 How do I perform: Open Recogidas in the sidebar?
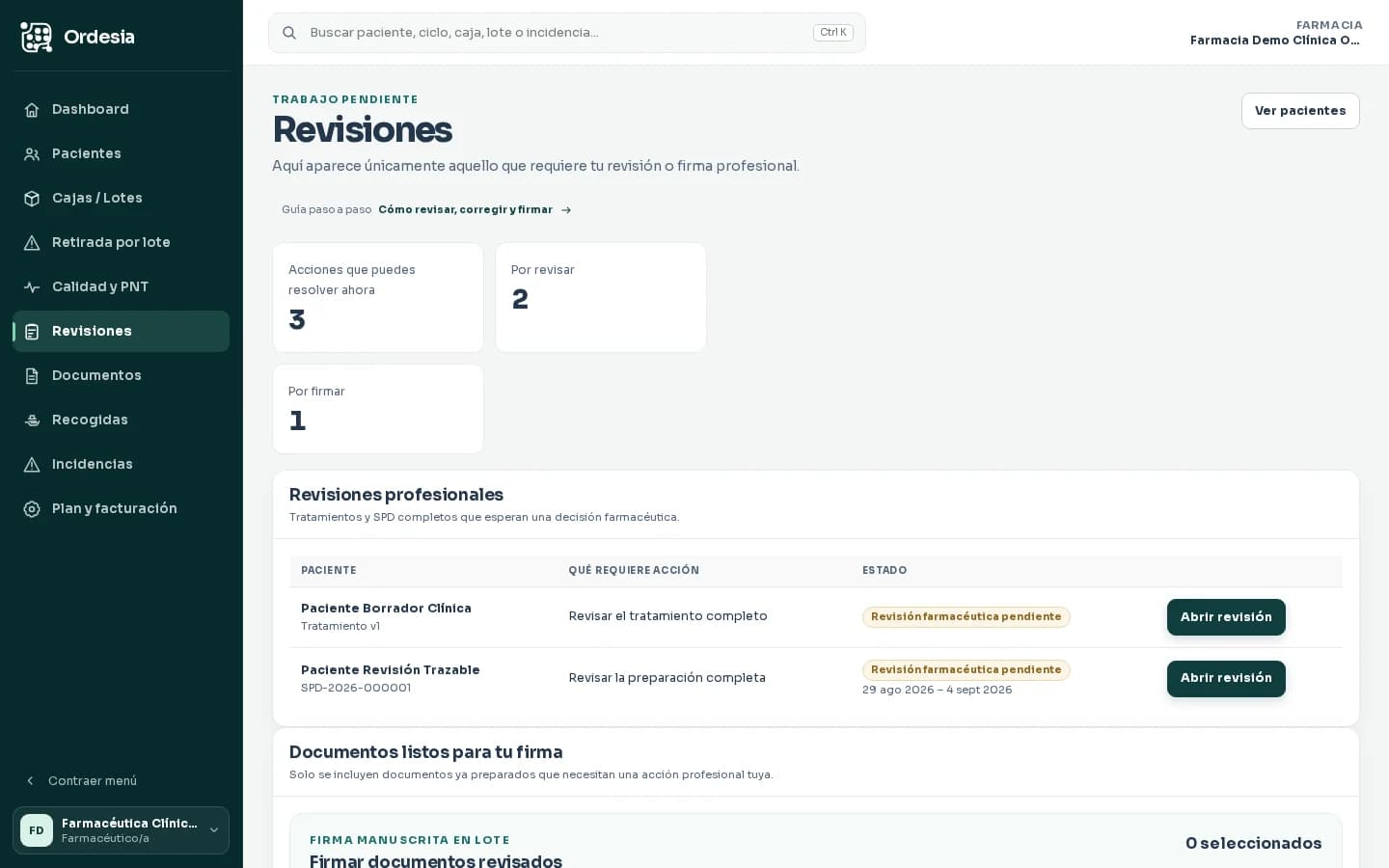click(x=122, y=420)
